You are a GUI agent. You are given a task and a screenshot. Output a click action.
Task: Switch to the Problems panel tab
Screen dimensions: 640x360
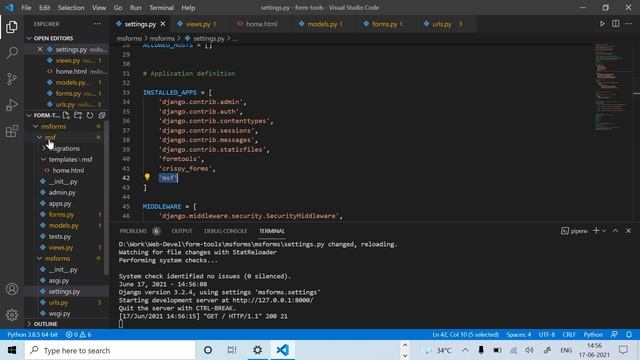[x=133, y=231]
